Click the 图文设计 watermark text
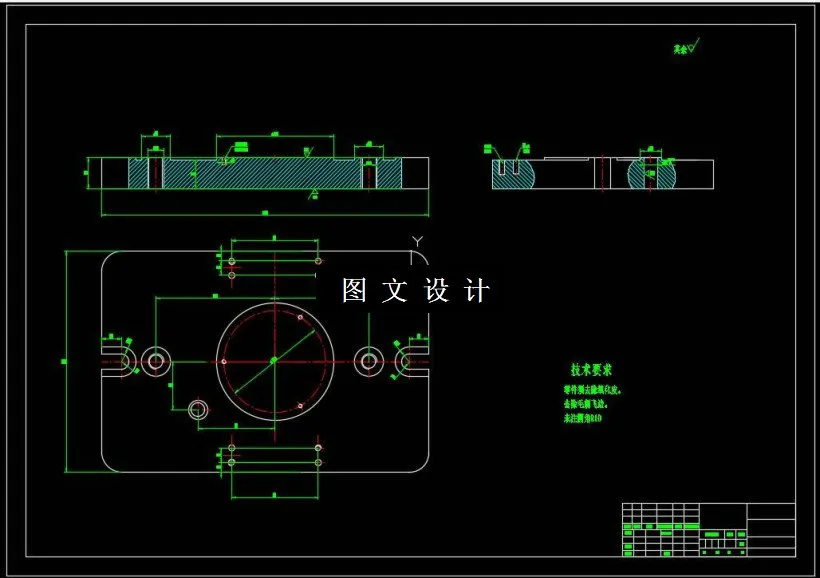Image resolution: width=820 pixels, height=578 pixels. point(413,289)
